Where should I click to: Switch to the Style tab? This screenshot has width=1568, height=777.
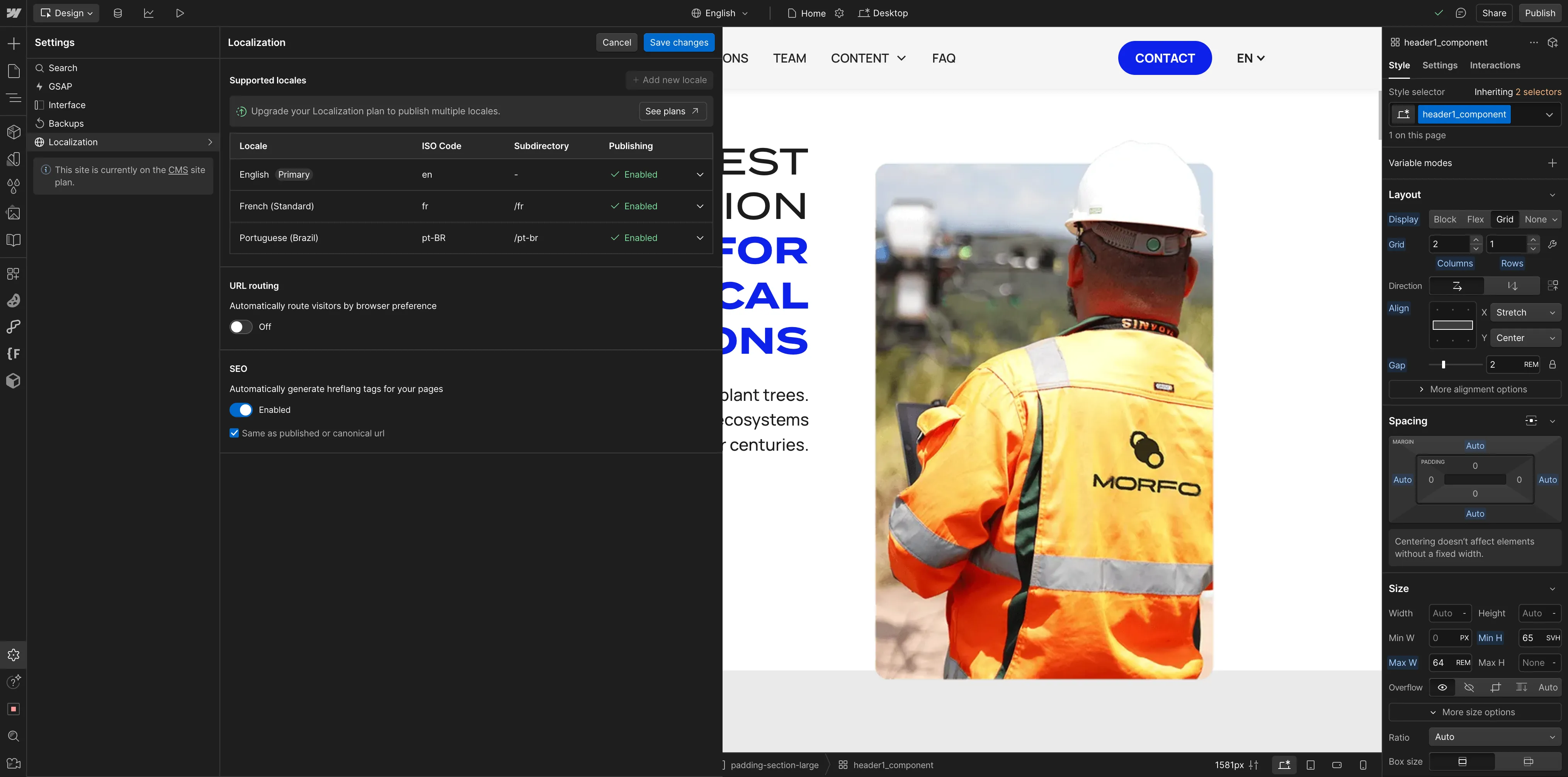[x=1399, y=65]
